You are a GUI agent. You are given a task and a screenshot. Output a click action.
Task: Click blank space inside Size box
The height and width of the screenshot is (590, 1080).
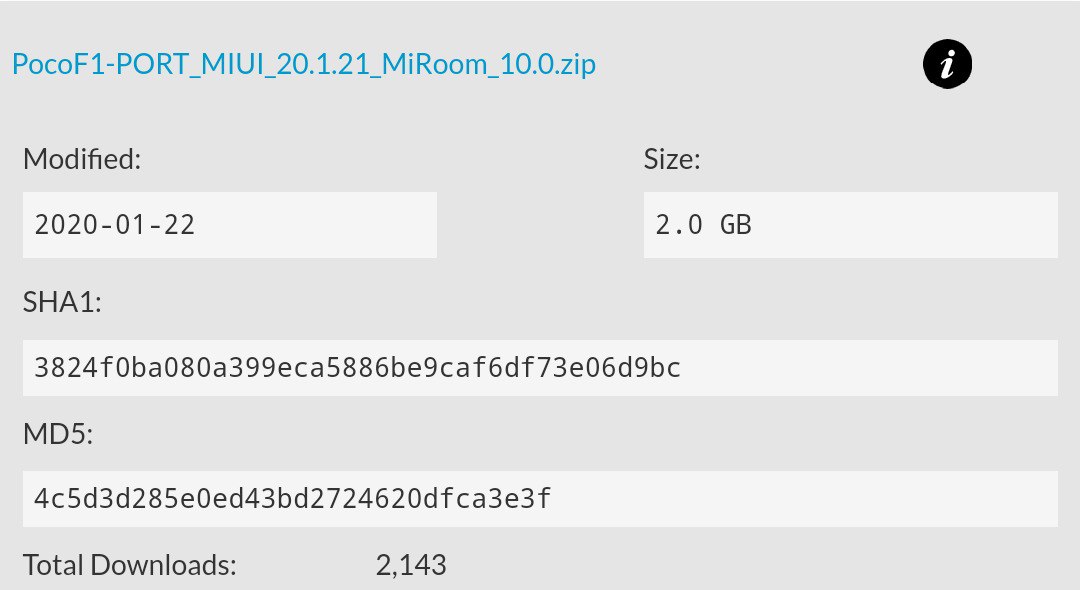point(905,225)
